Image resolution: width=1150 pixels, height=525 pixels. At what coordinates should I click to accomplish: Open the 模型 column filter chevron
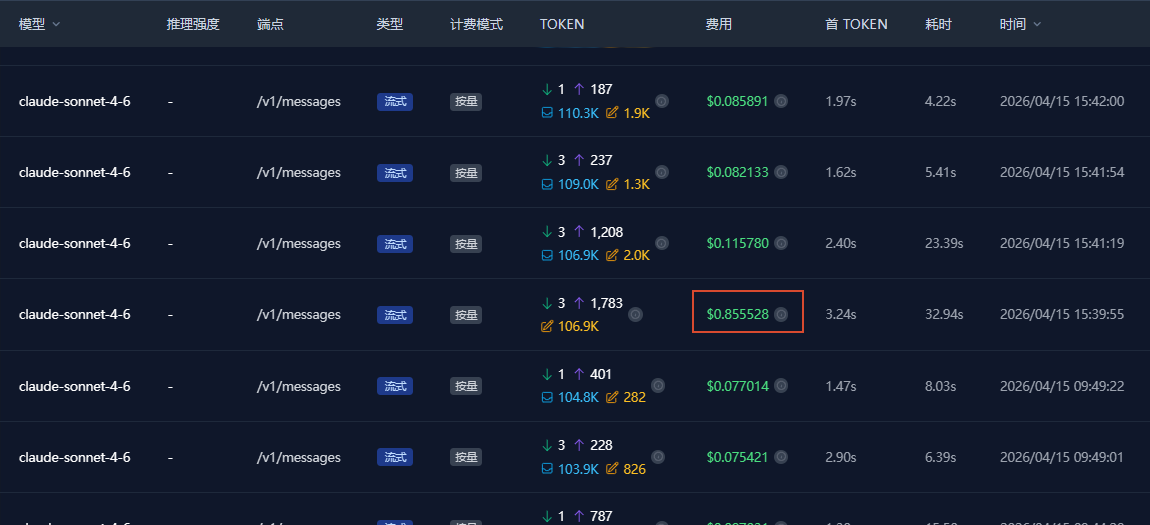click(x=56, y=24)
